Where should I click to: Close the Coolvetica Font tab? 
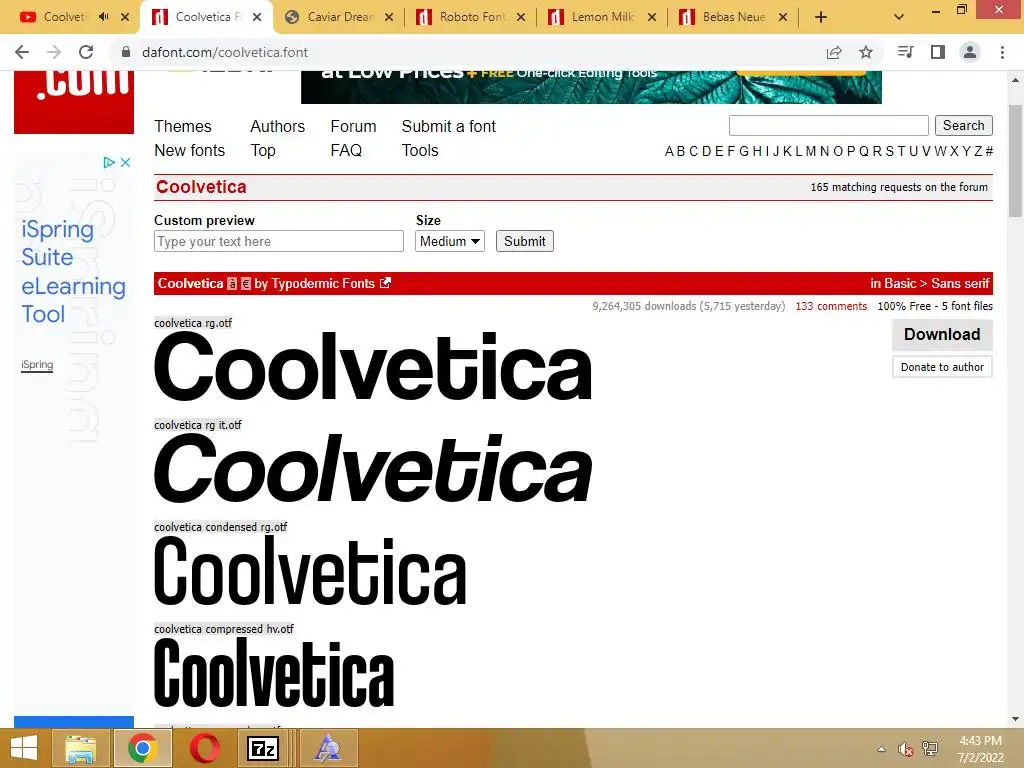point(257,18)
